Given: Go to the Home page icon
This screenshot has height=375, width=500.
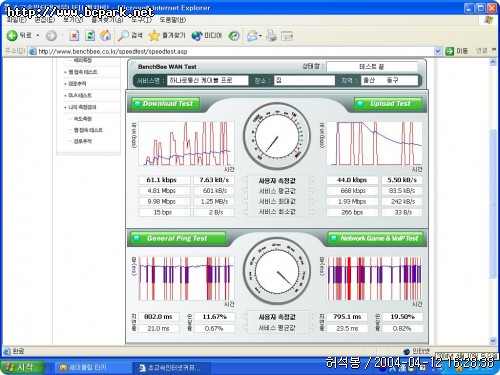Looking at the screenshot, I should 106,35.
